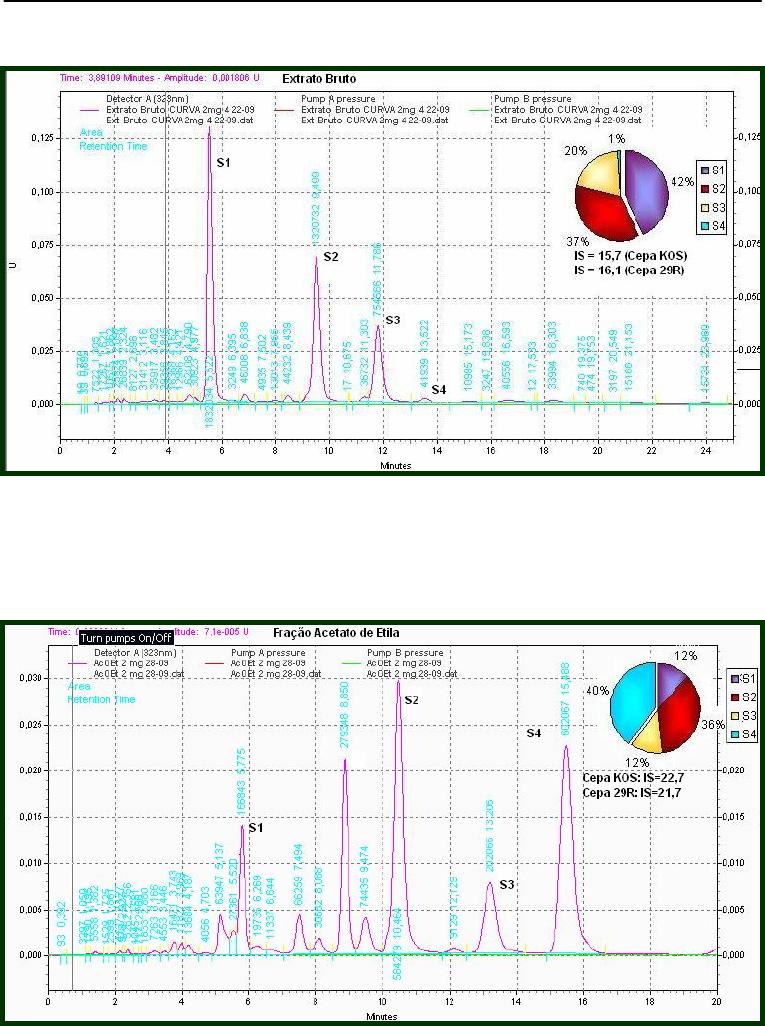Click the S4 peak label in Fração Acetato chart
Screen dimensions: 765x1026
[x=534, y=733]
